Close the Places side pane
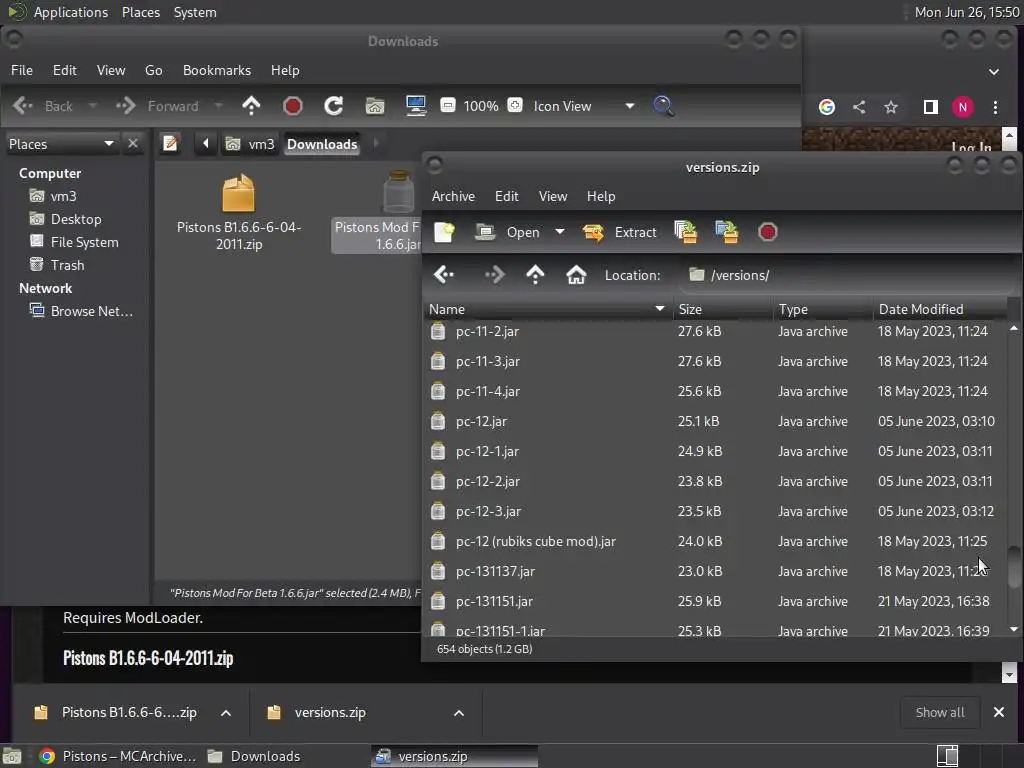1024x768 pixels. [x=133, y=144]
